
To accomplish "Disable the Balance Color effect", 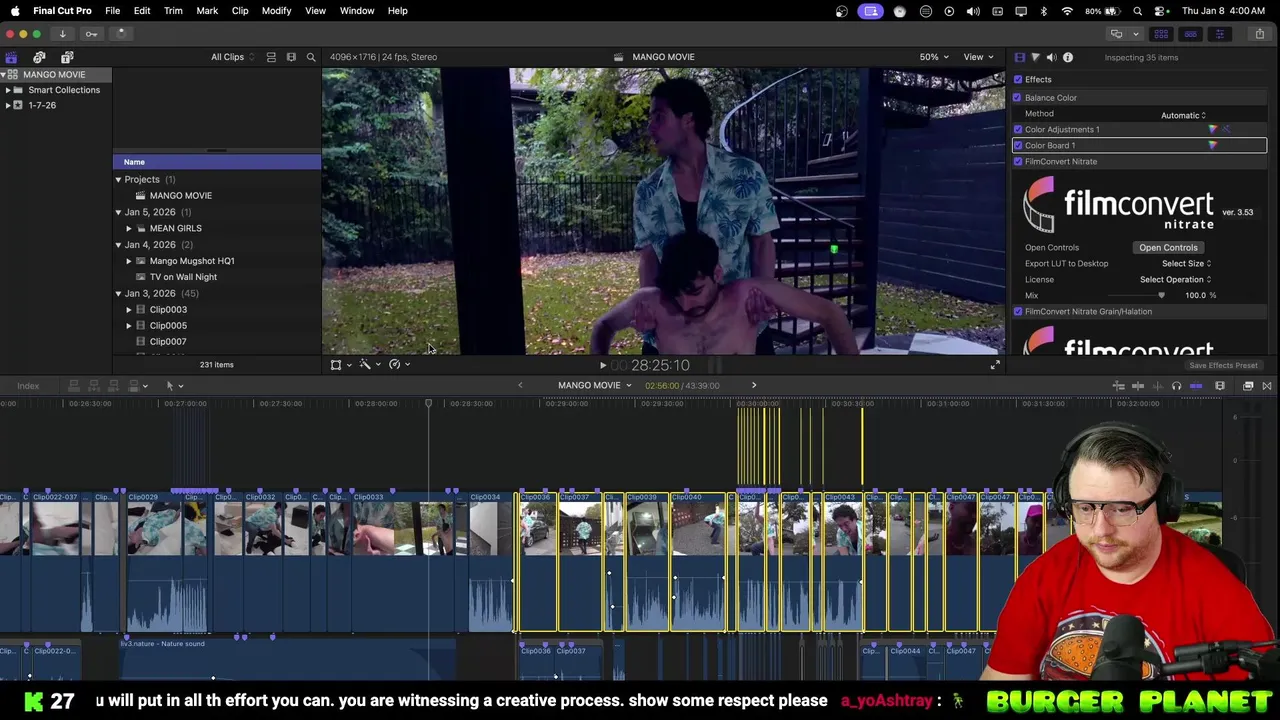I will coord(1017,97).
